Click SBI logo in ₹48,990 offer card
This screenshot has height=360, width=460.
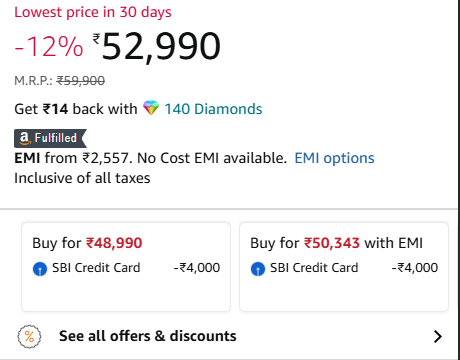(x=40, y=269)
